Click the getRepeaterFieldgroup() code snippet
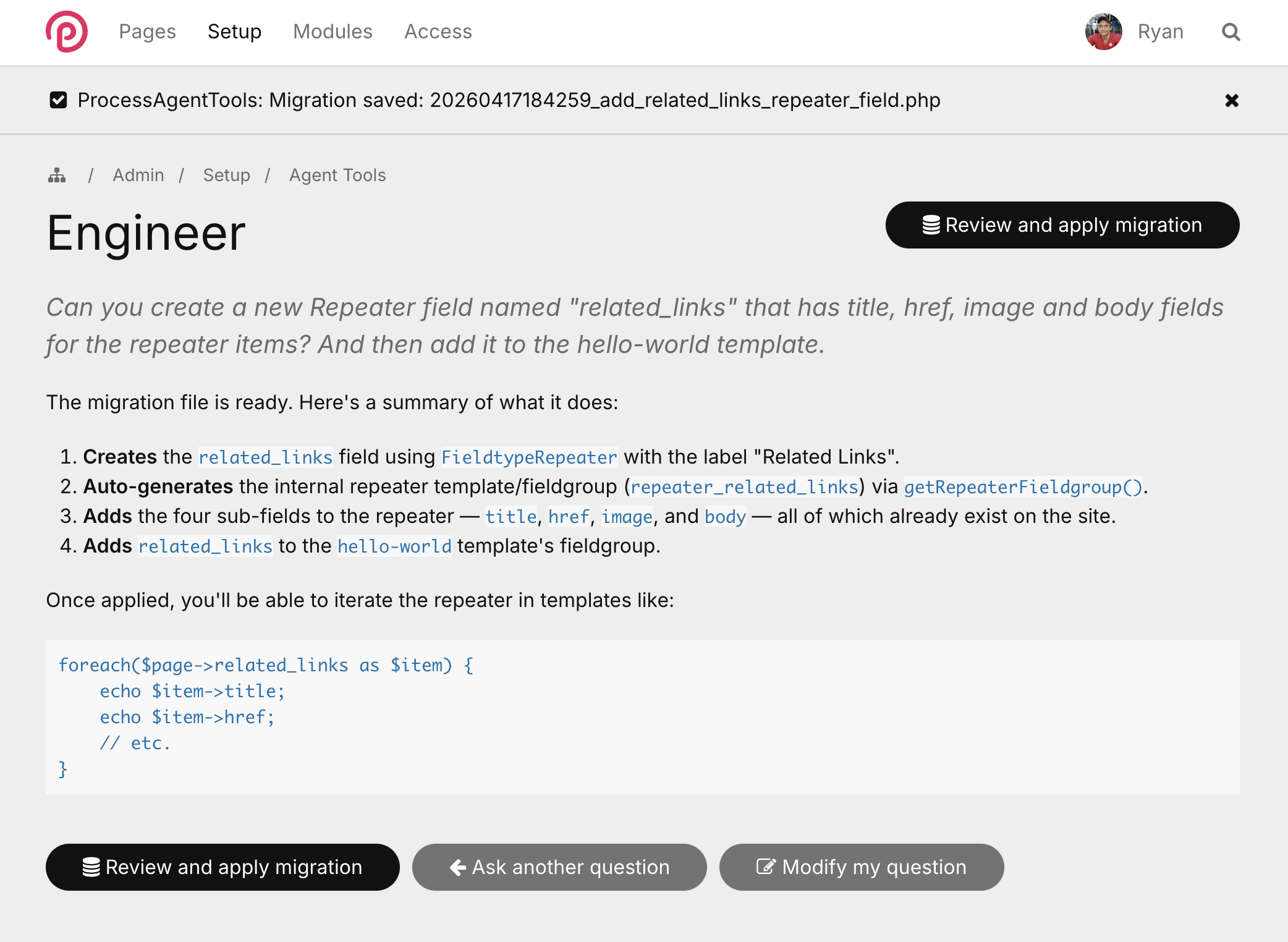 (x=1023, y=487)
